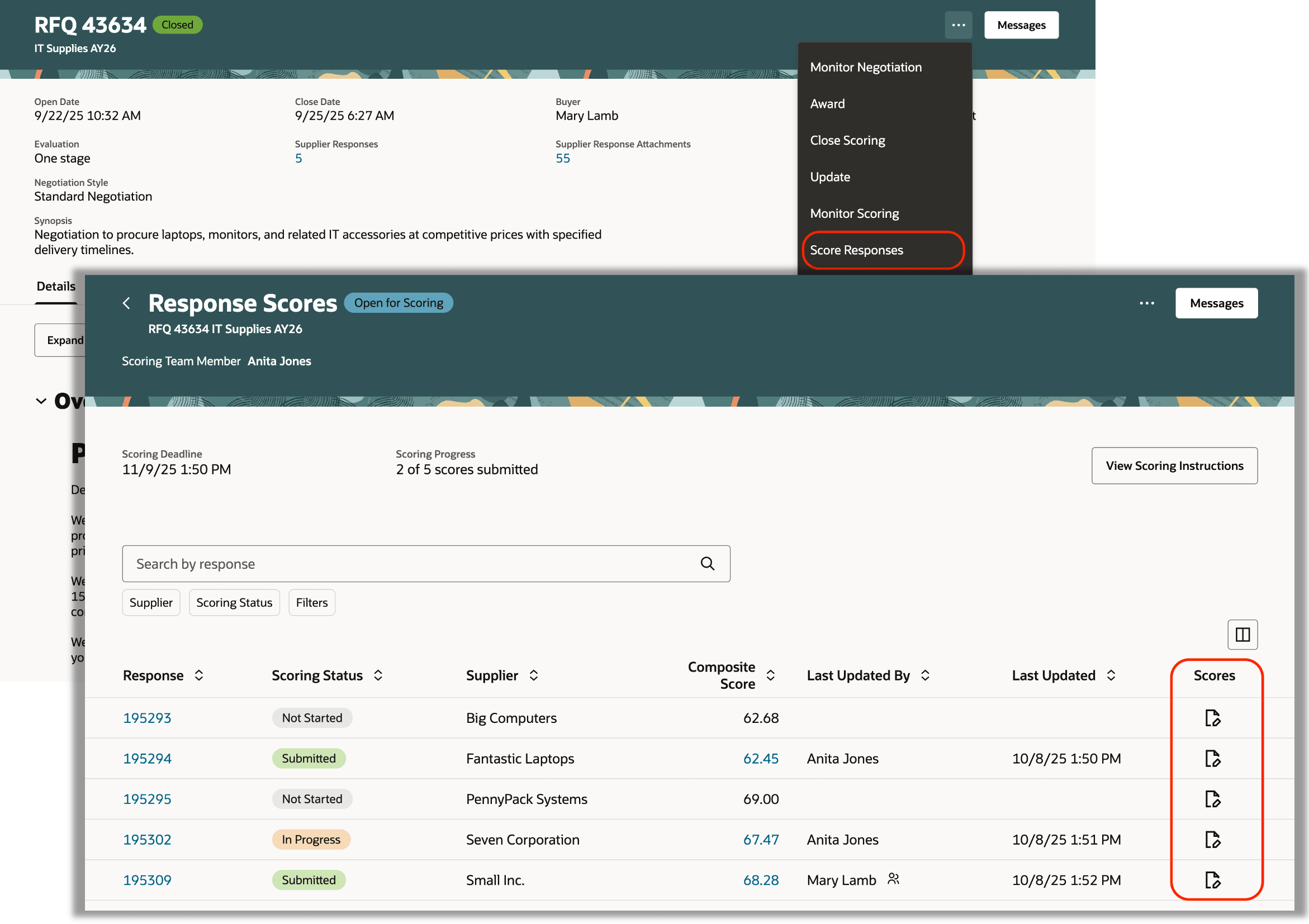Viewport: 1309px width, 924px height.
Task: Click the person icon next to Mary Lamb
Action: (x=892, y=879)
